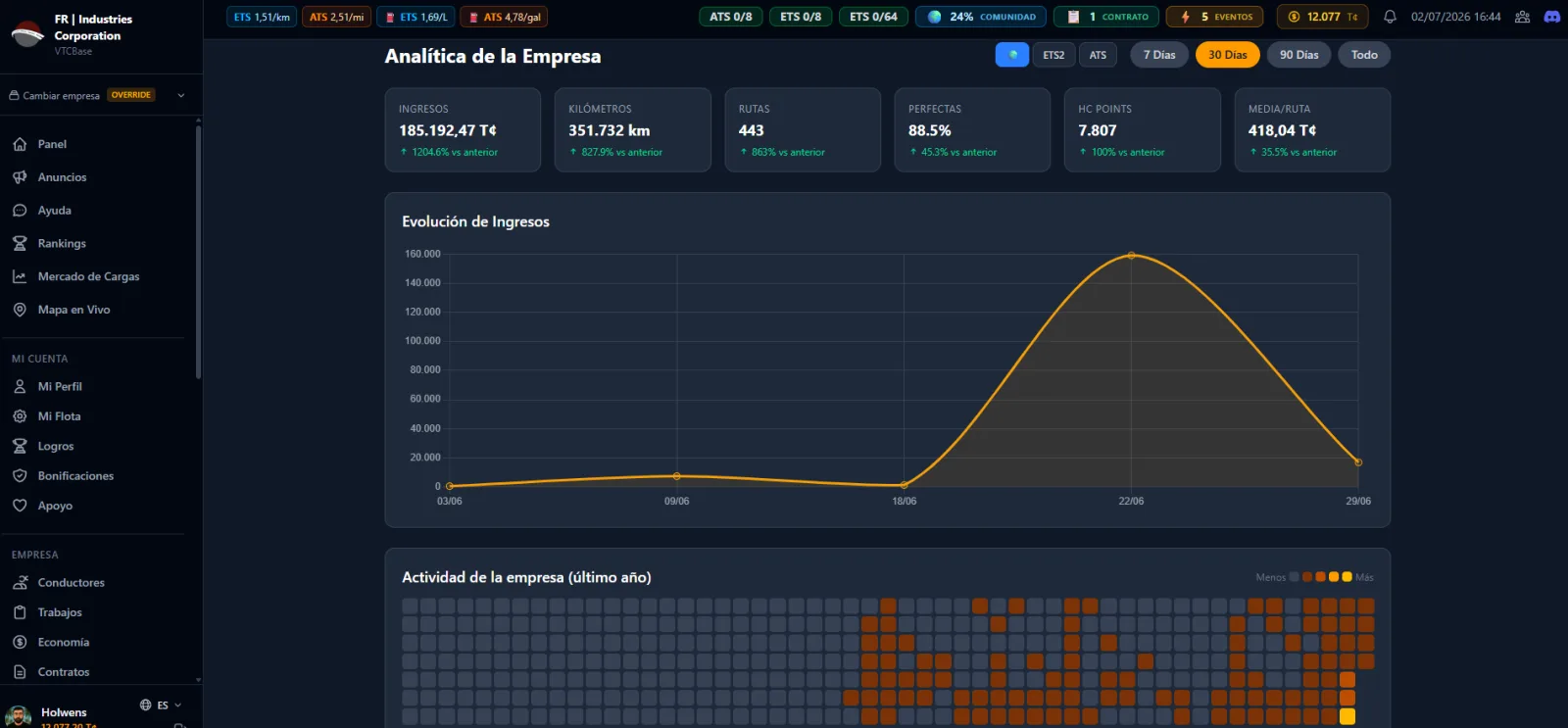Viewport: 1568px width, 728px height.
Task: Click the Trabajos clipboard icon
Action: click(20, 612)
